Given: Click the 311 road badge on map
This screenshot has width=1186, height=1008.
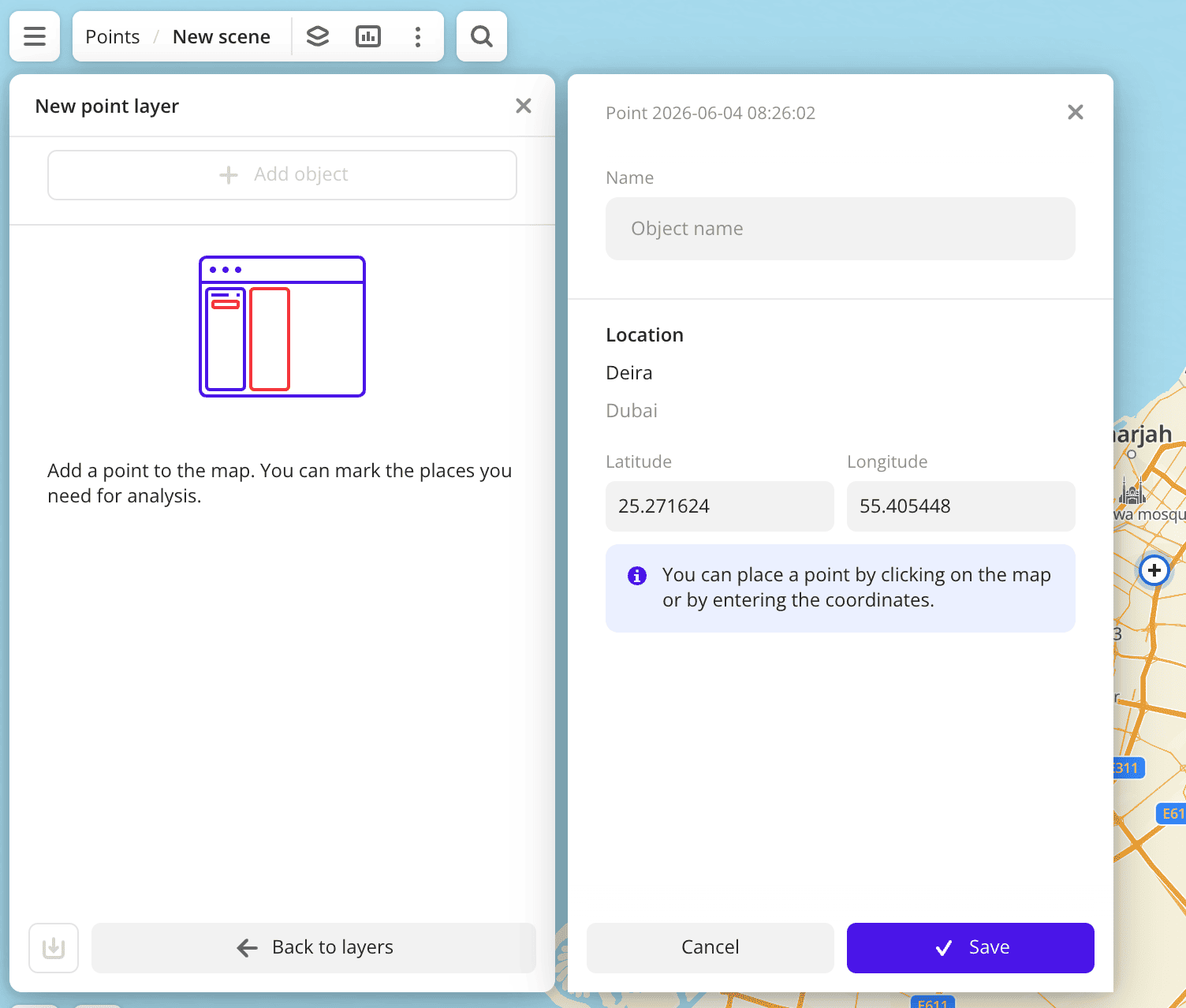Looking at the screenshot, I should (x=1128, y=768).
